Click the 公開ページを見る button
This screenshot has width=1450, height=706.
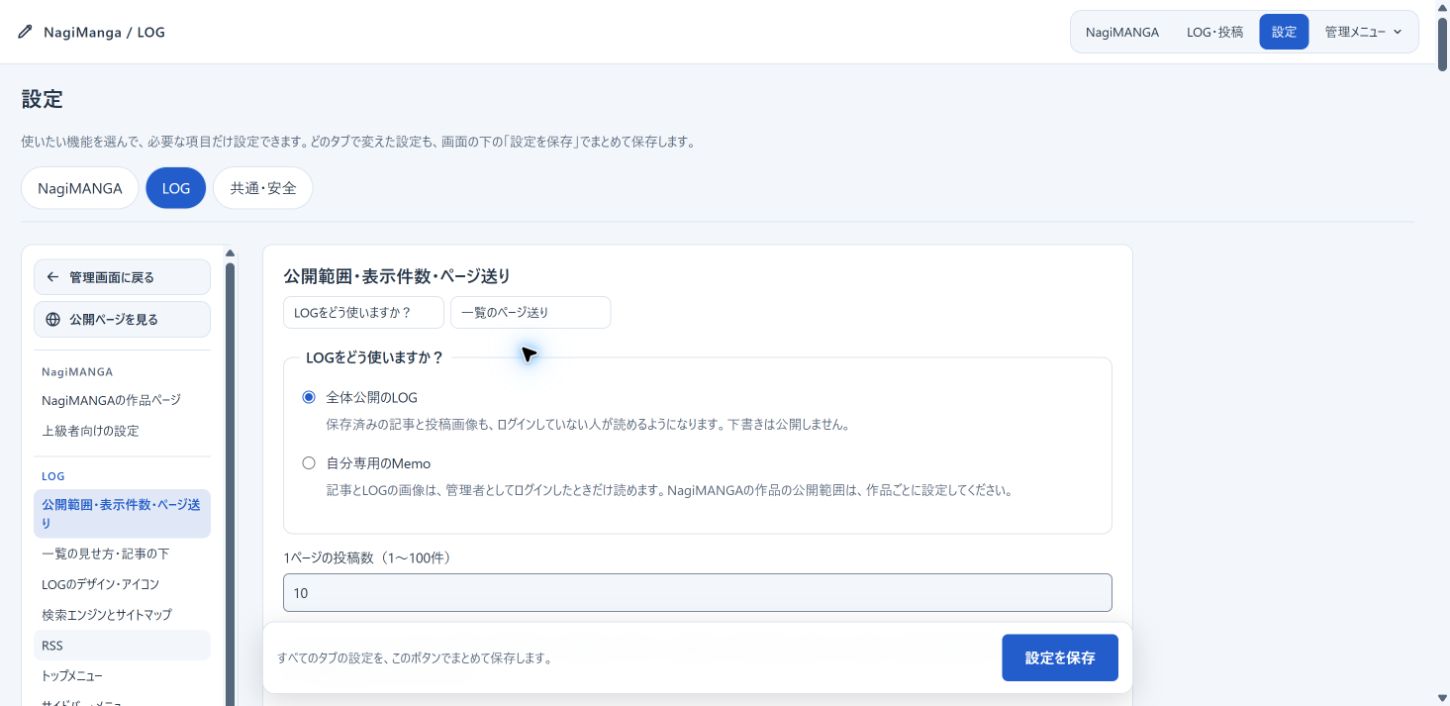point(122,320)
